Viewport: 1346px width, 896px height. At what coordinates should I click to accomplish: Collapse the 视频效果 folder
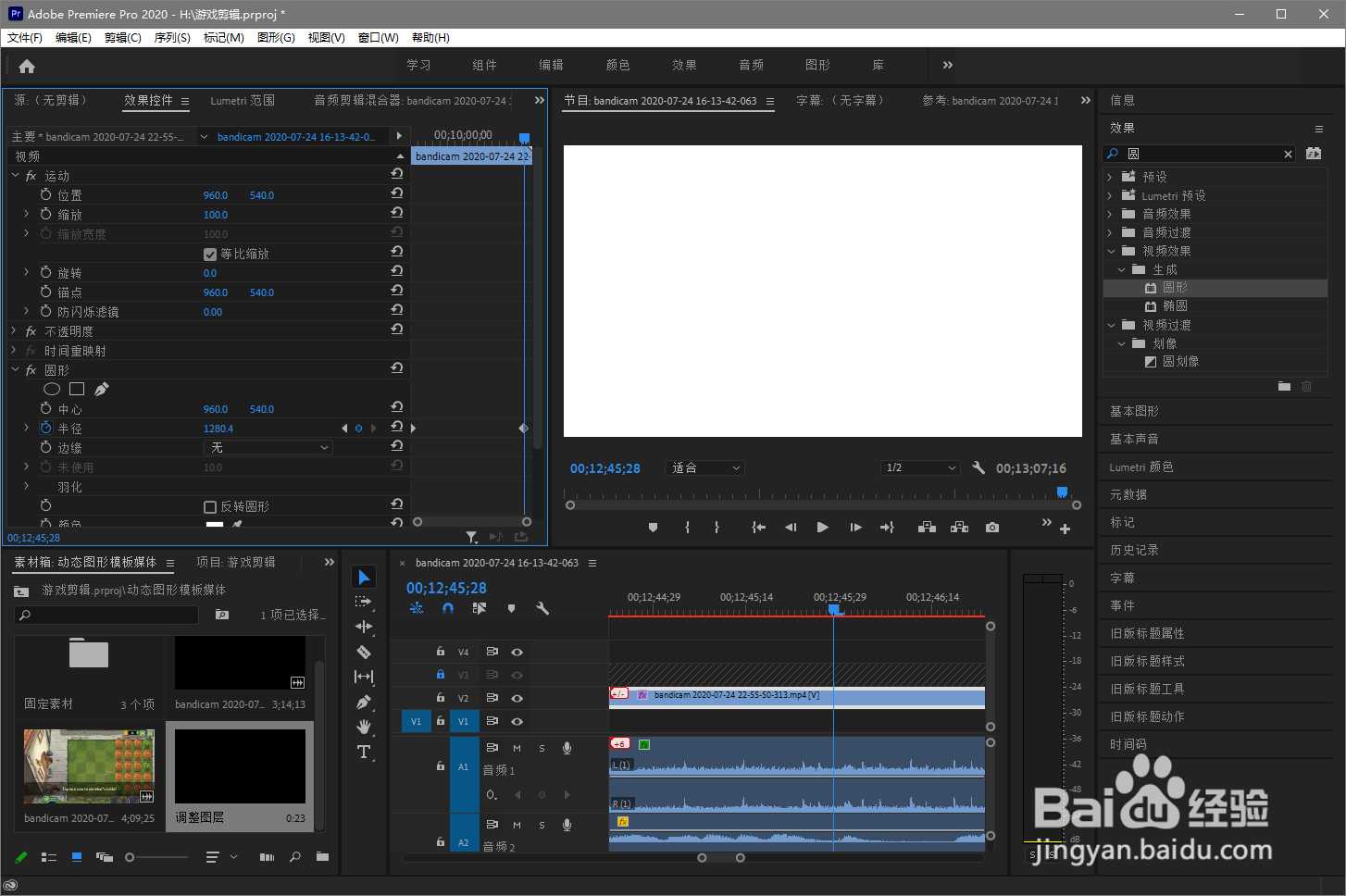[1112, 251]
